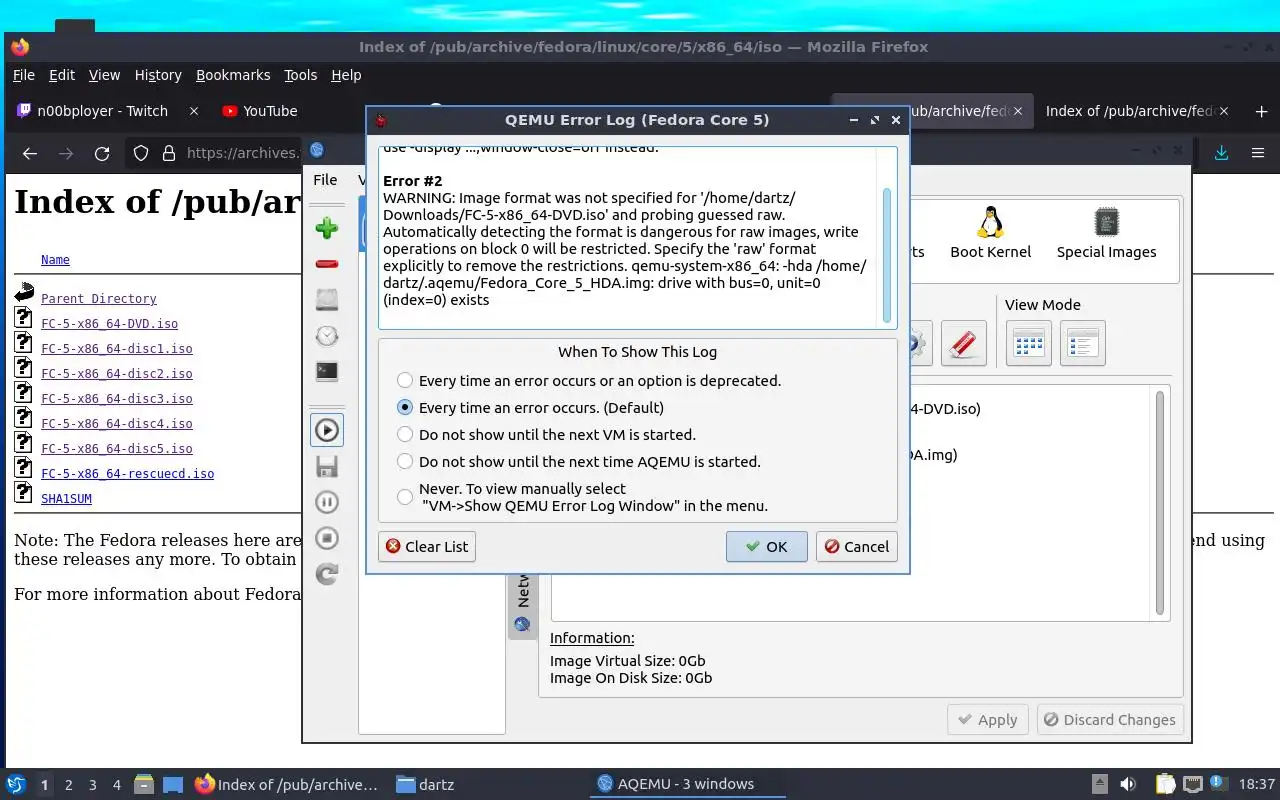Click the volume speaker tray icon
Image resolution: width=1280 pixels, height=800 pixels.
pos(1127,784)
